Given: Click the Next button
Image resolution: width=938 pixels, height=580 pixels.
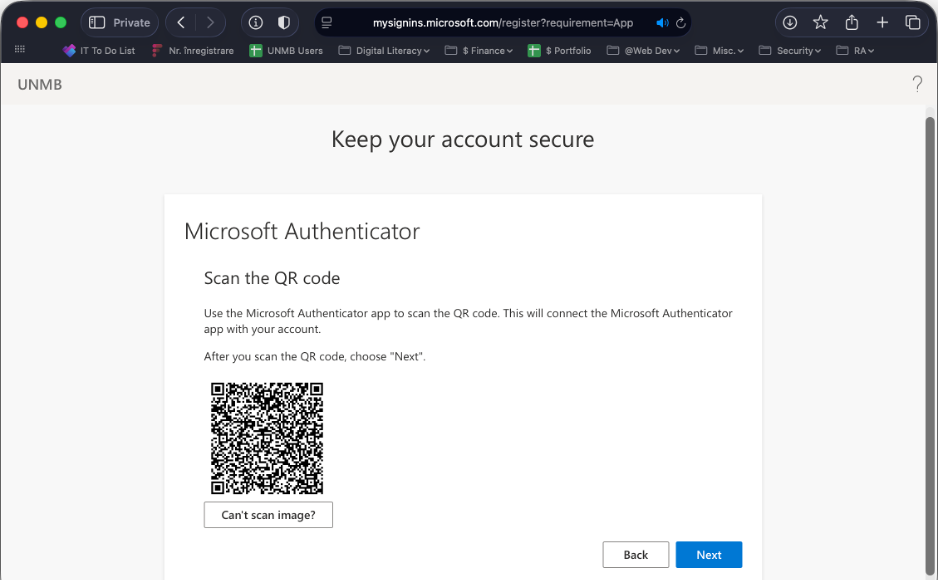Looking at the screenshot, I should coord(708,555).
